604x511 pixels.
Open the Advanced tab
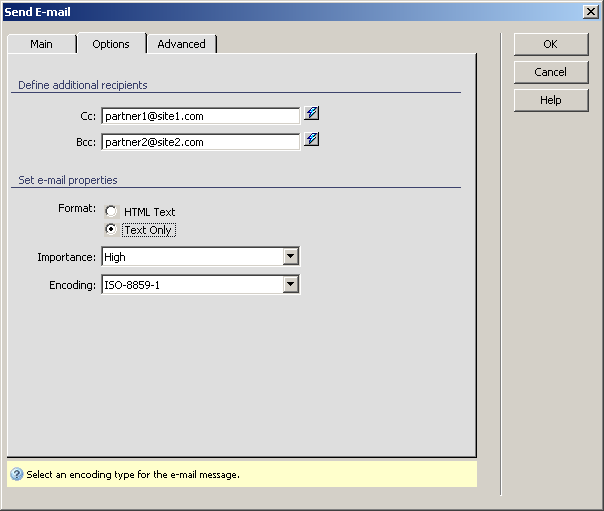tap(181, 44)
